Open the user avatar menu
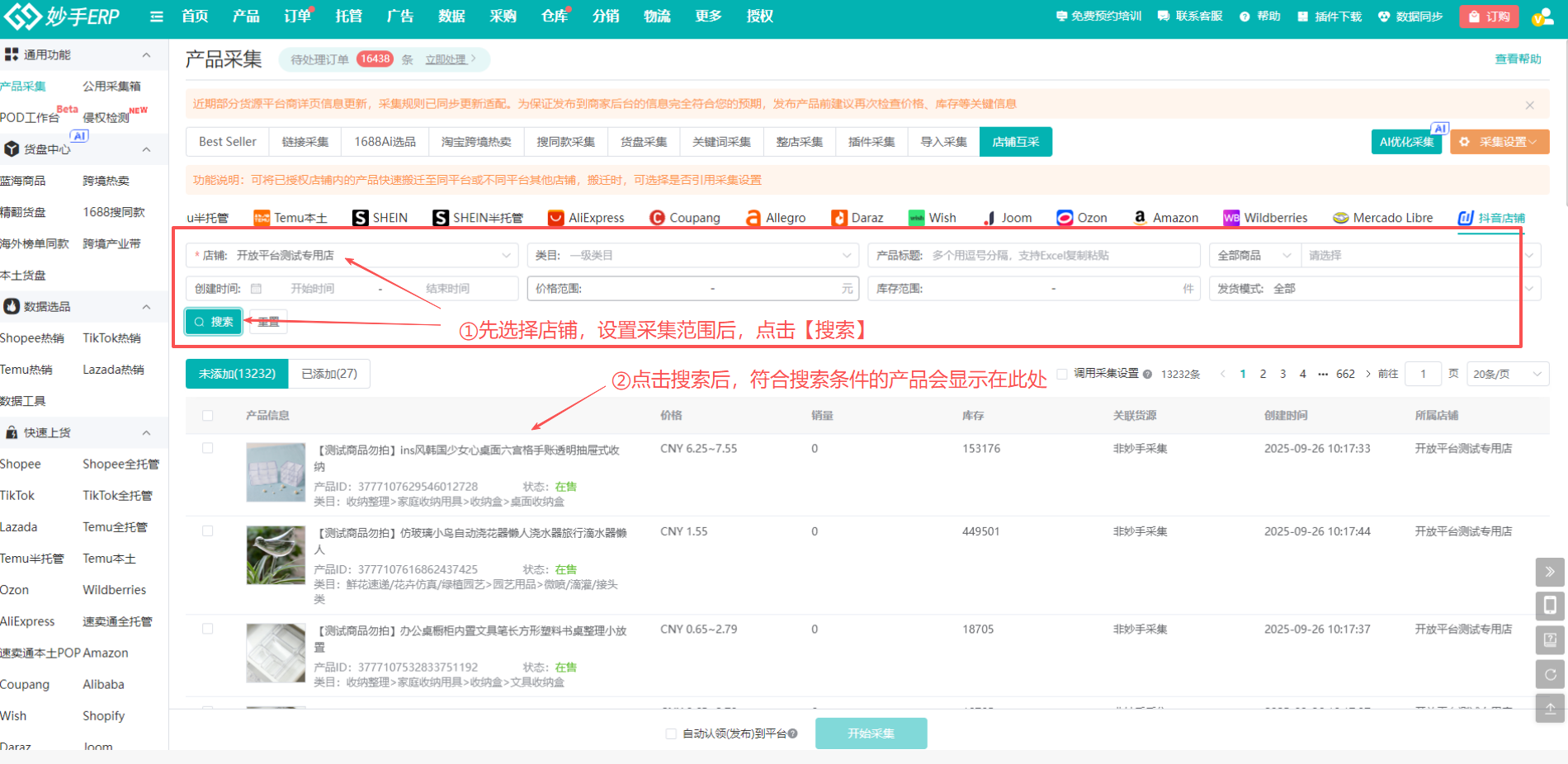 pyautogui.click(x=1542, y=17)
